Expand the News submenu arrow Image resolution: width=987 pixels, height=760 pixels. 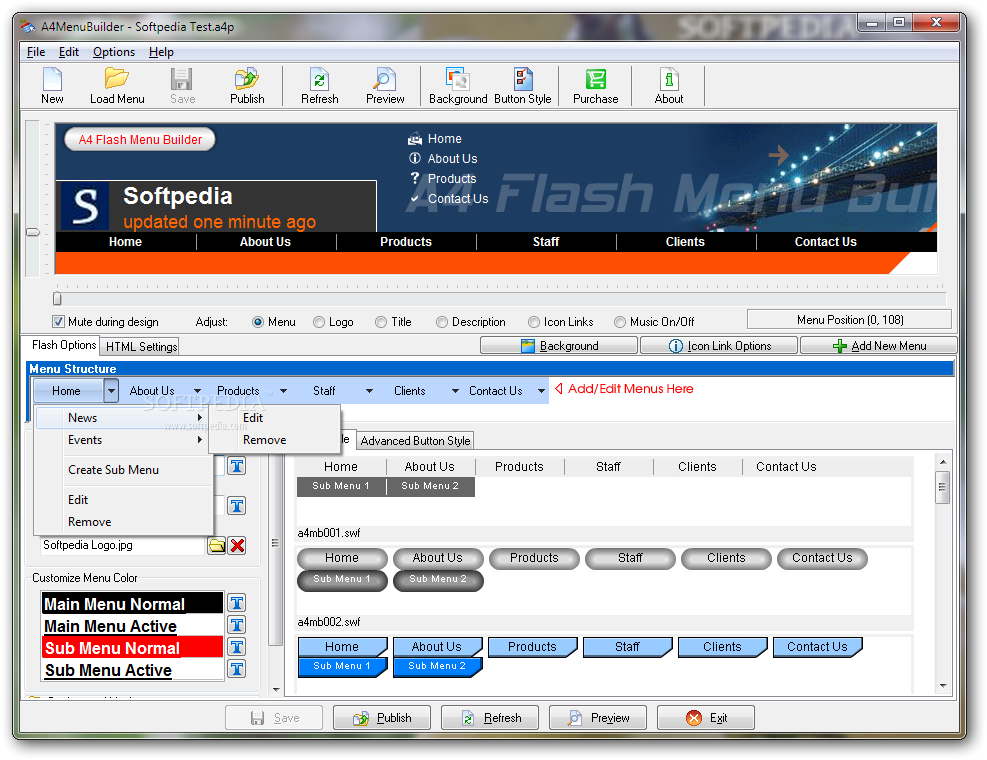(200, 417)
